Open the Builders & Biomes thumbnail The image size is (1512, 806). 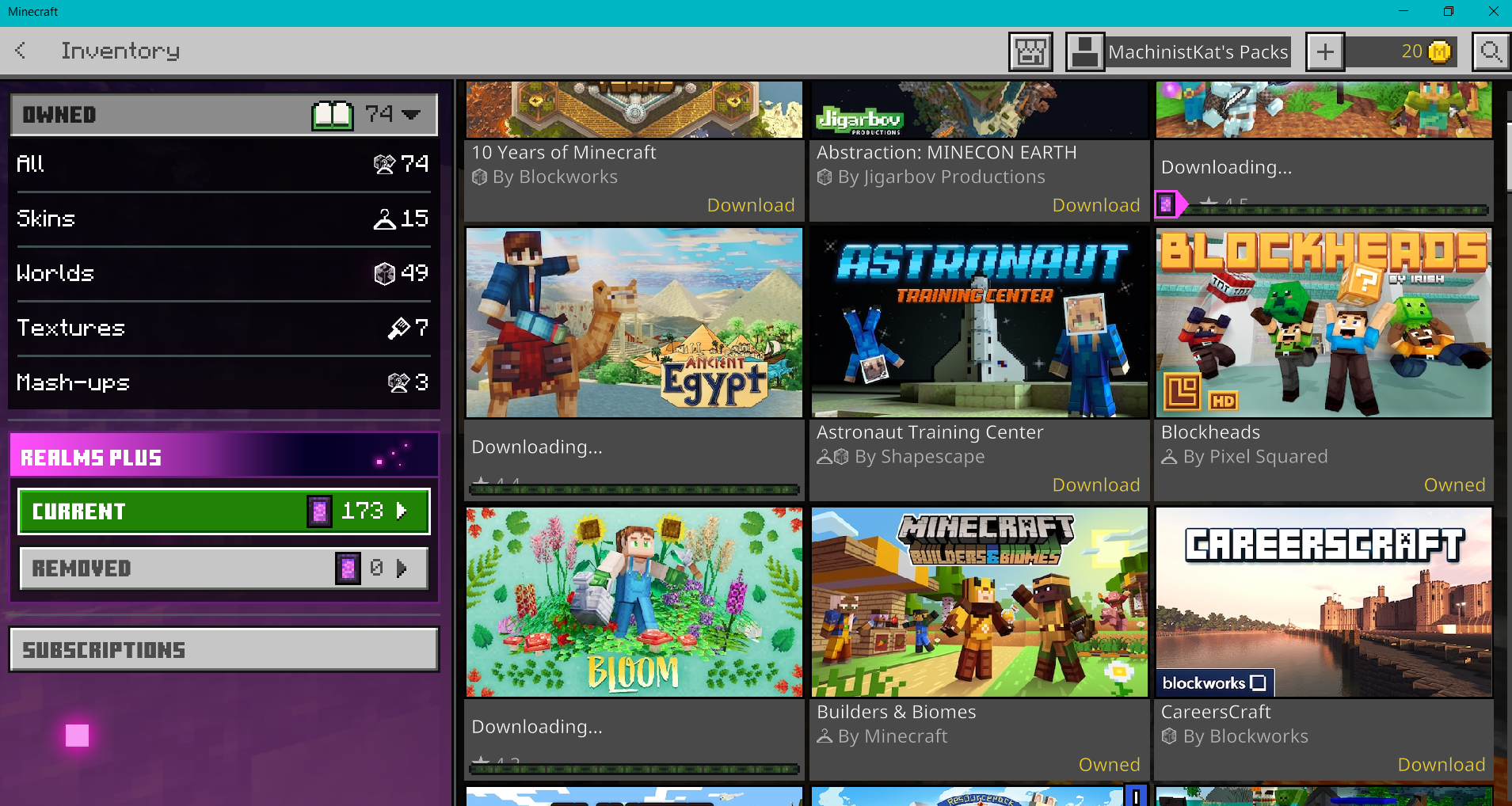(x=980, y=603)
